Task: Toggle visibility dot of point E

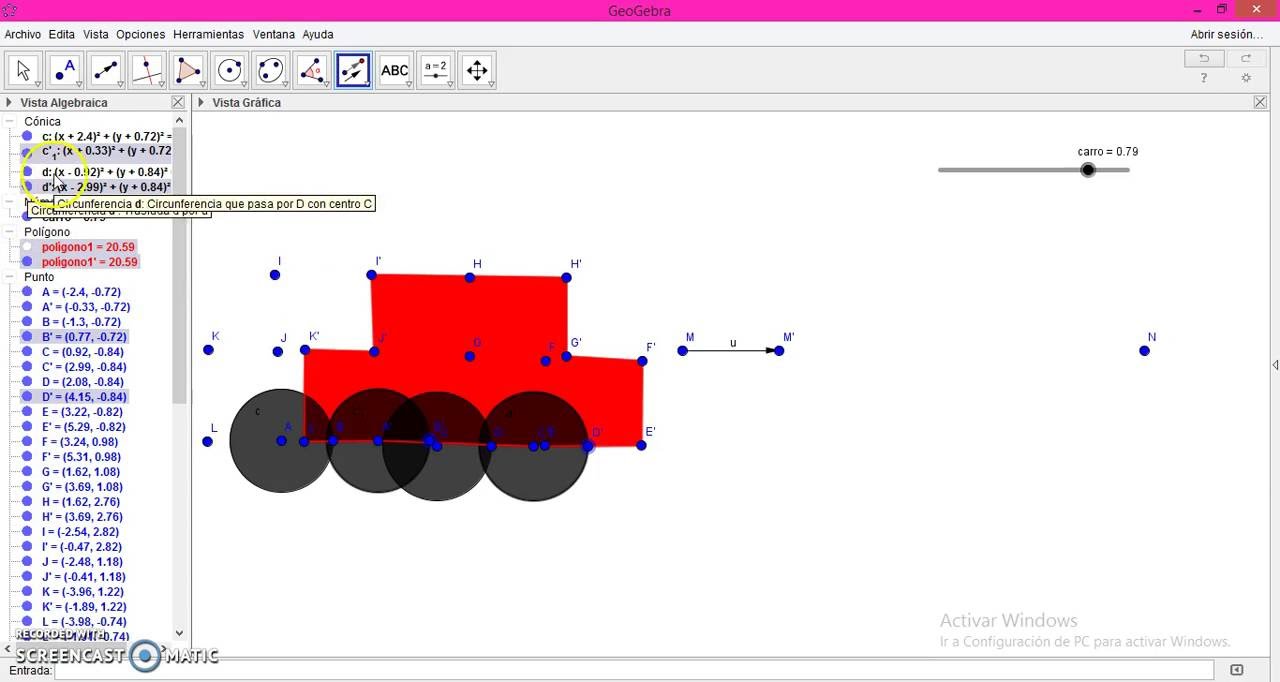Action: coord(27,412)
